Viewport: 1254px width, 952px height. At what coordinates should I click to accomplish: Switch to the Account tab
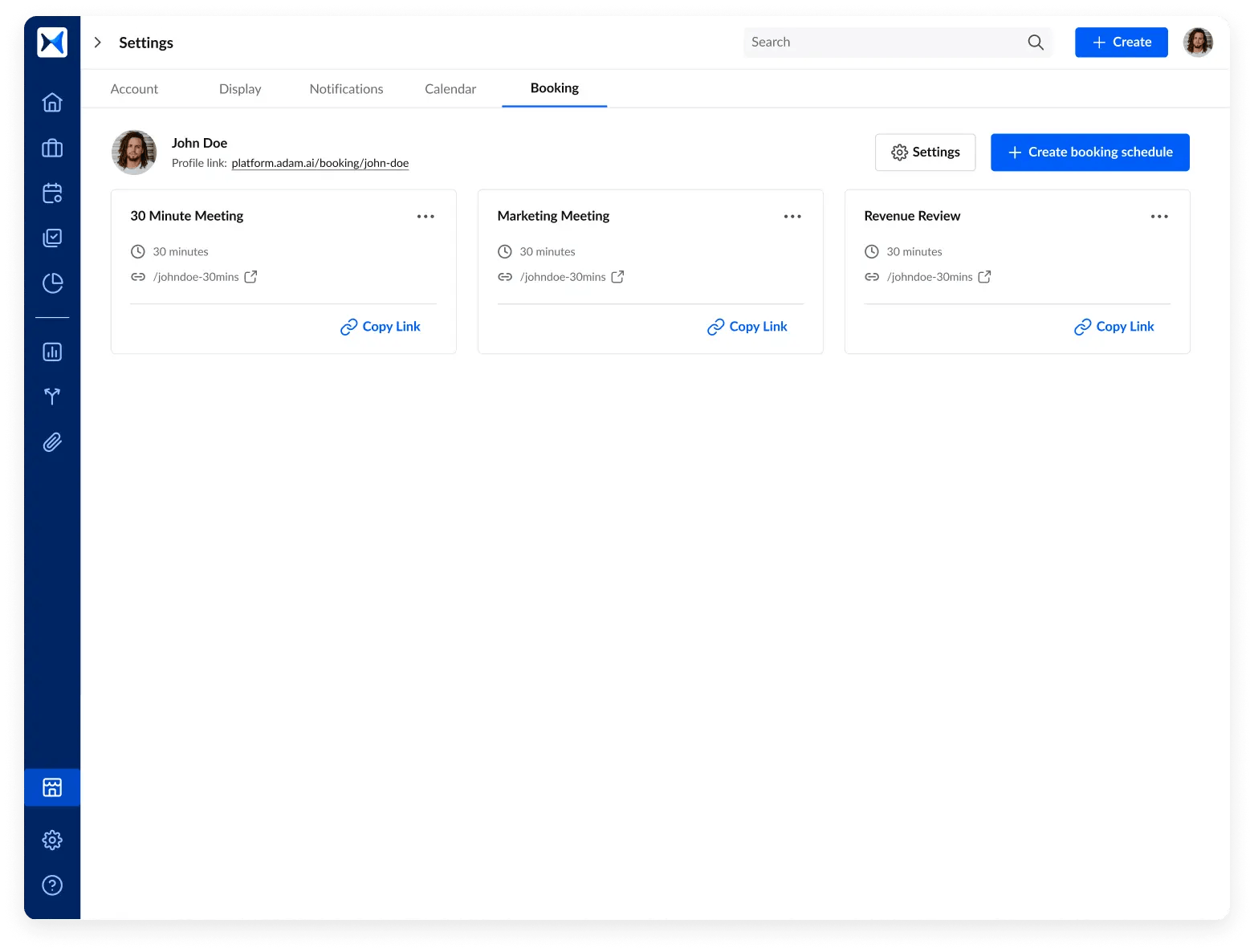(134, 89)
